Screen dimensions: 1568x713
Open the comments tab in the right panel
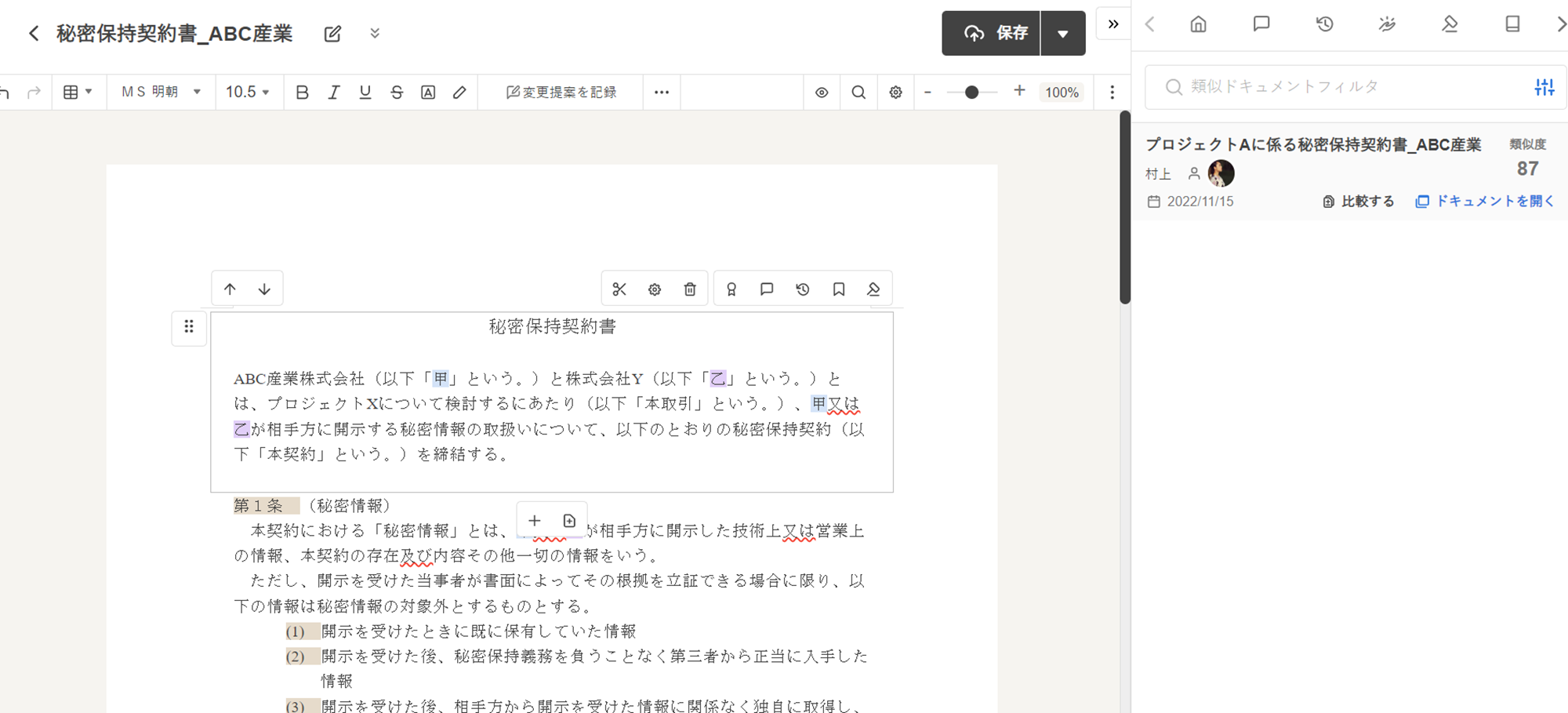point(1261,24)
